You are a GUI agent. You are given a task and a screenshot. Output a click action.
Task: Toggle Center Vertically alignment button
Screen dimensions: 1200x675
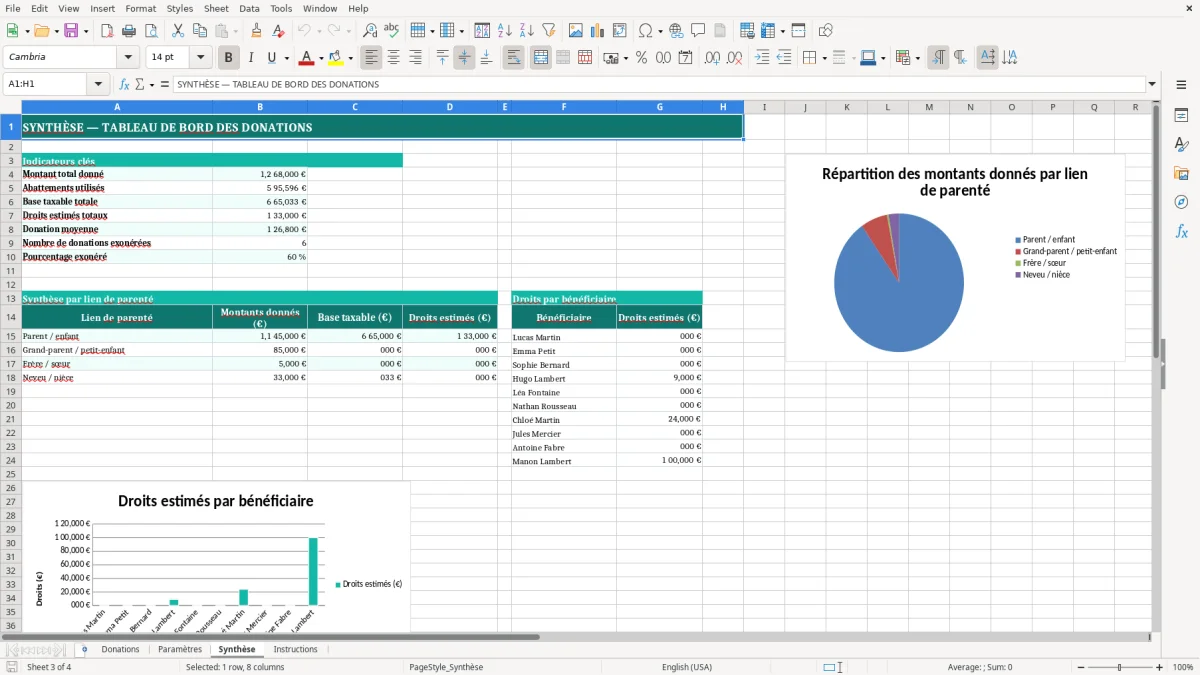[464, 58]
